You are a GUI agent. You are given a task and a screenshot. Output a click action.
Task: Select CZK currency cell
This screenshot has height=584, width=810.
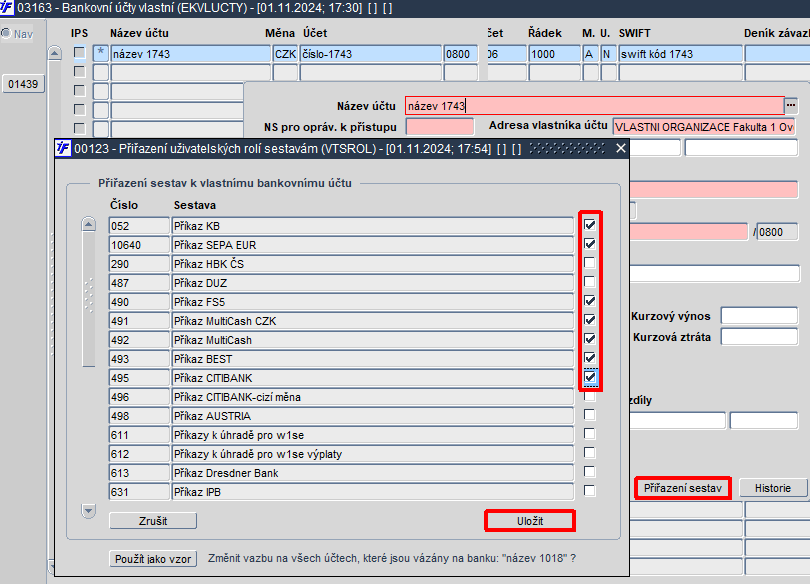(286, 54)
